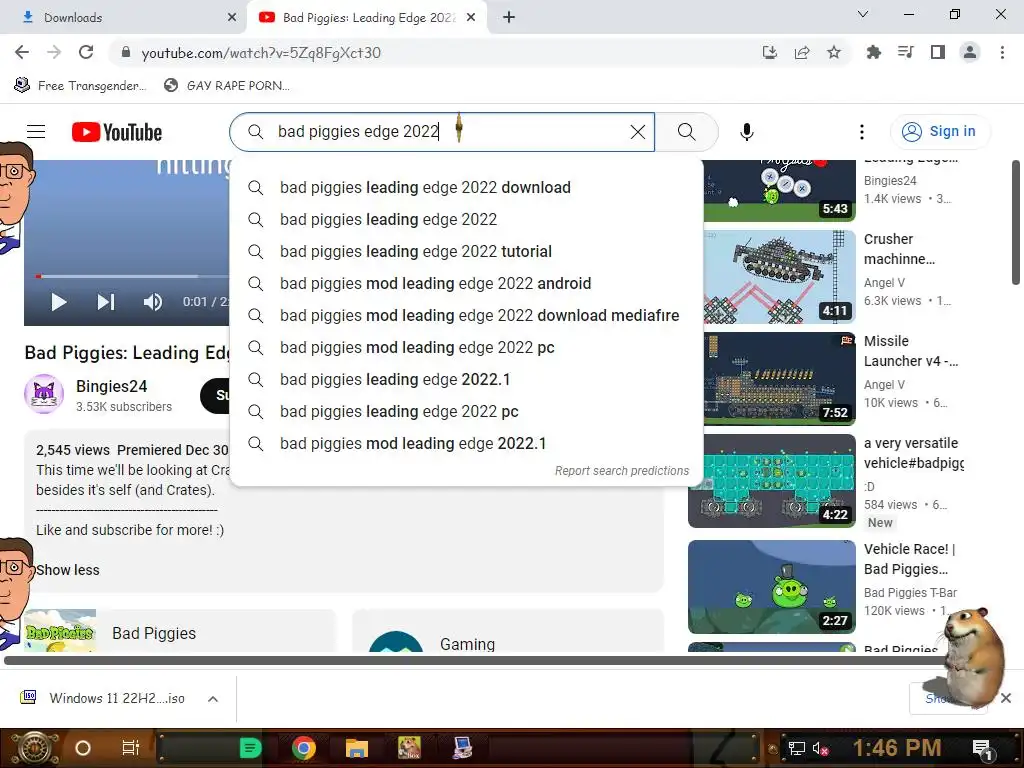
Task: Select suggestion 'bad piggies mod leading edge 2022.1'
Action: click(x=466, y=443)
